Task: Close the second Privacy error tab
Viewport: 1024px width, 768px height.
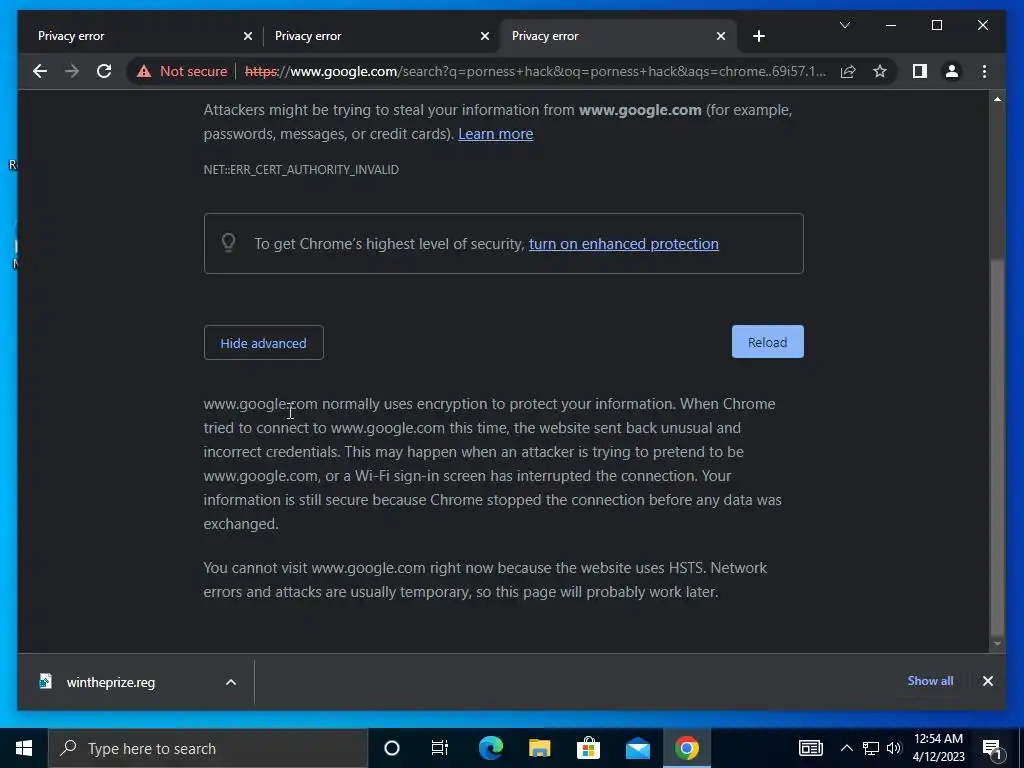Action: point(485,36)
